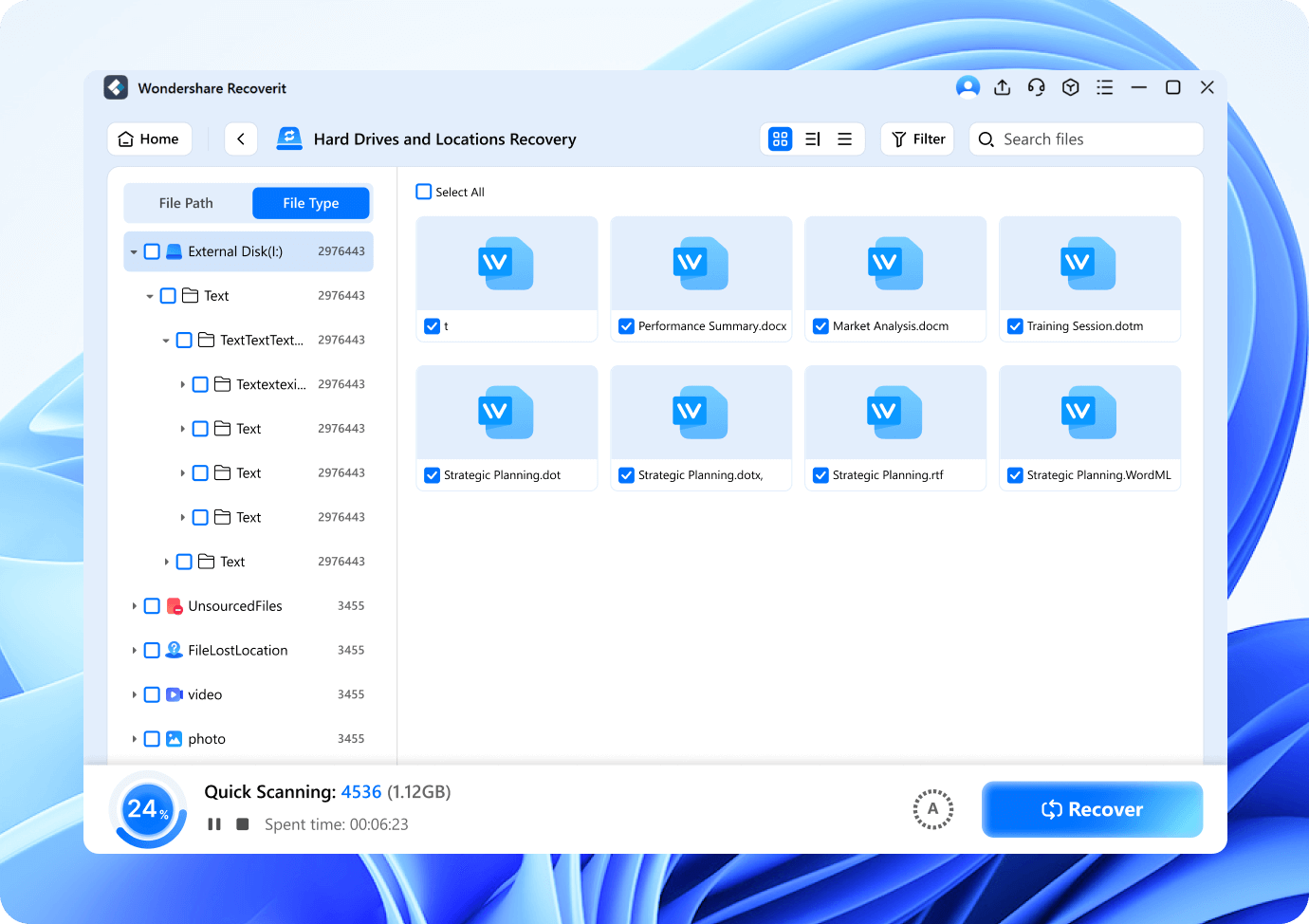Open Strategic Planning.dotx thumbnail

click(701, 413)
